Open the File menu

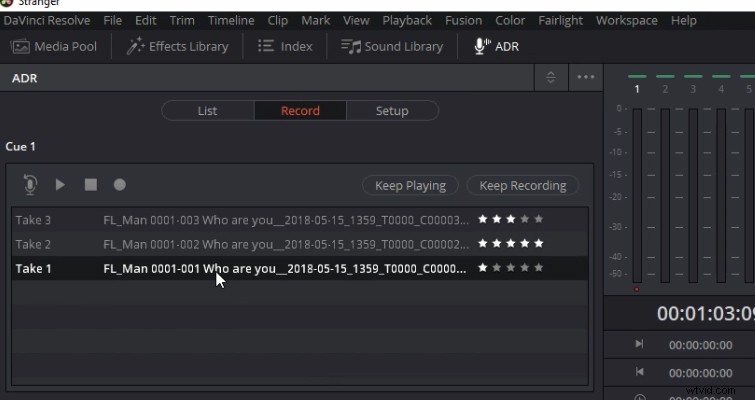coord(113,21)
